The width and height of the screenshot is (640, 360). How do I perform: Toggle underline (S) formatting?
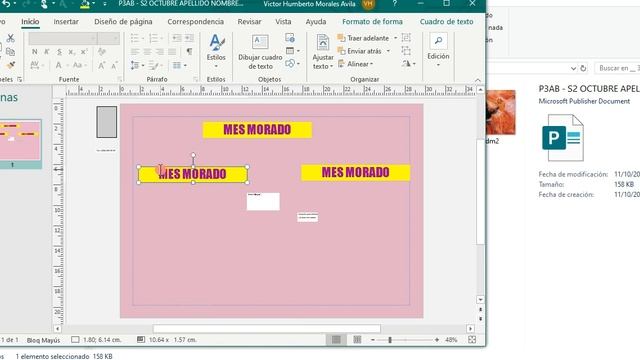(60, 52)
